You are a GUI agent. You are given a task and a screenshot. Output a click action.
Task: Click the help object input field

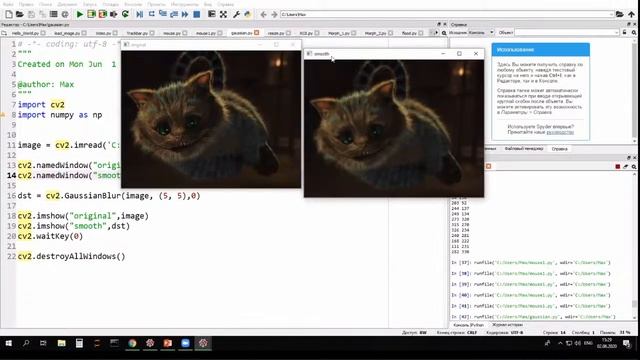point(567,32)
